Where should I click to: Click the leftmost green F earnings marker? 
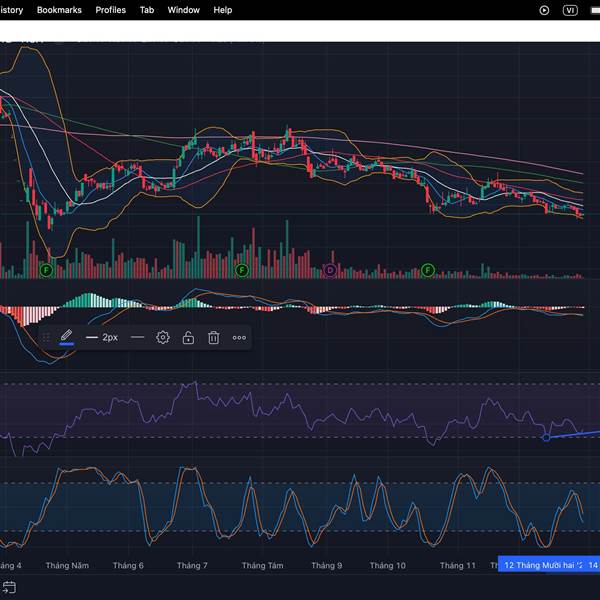tap(46, 271)
